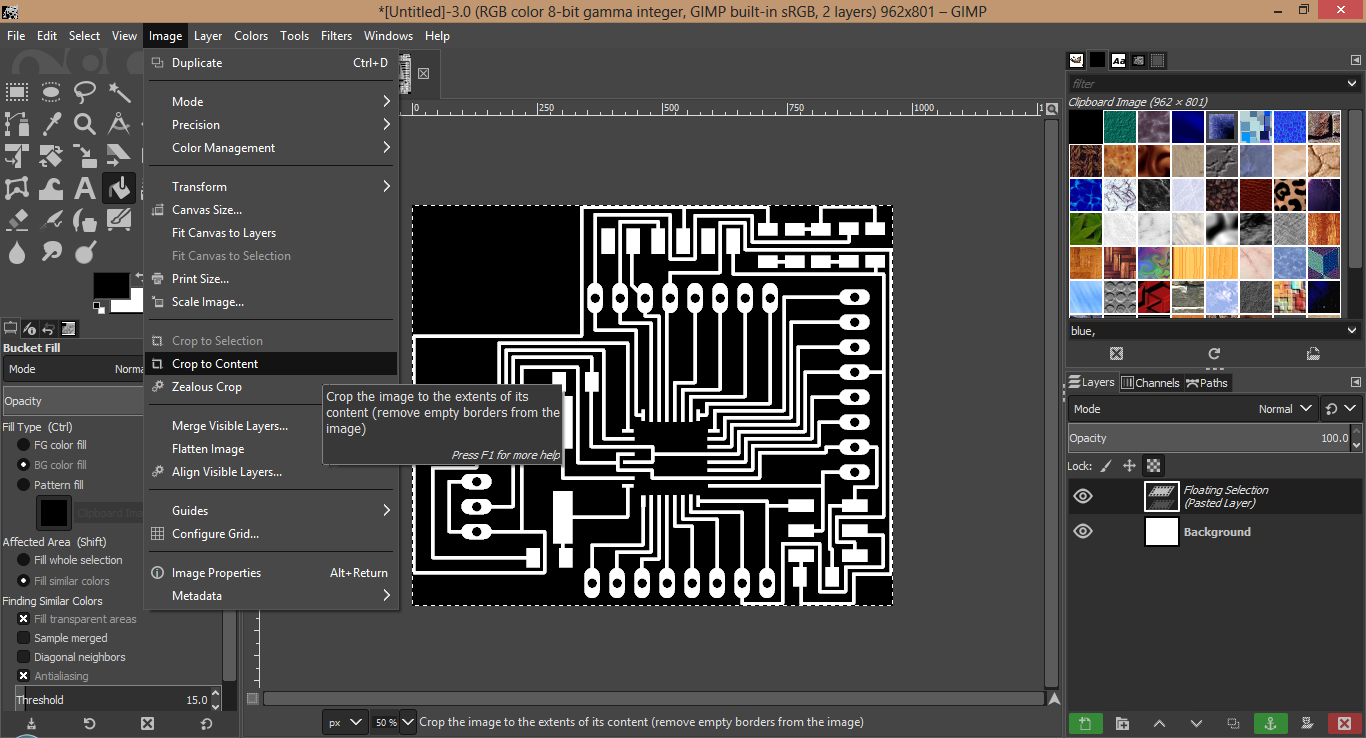This screenshot has width=1366, height=738.
Task: Select the Rectangle Select tool
Action: click(x=17, y=93)
